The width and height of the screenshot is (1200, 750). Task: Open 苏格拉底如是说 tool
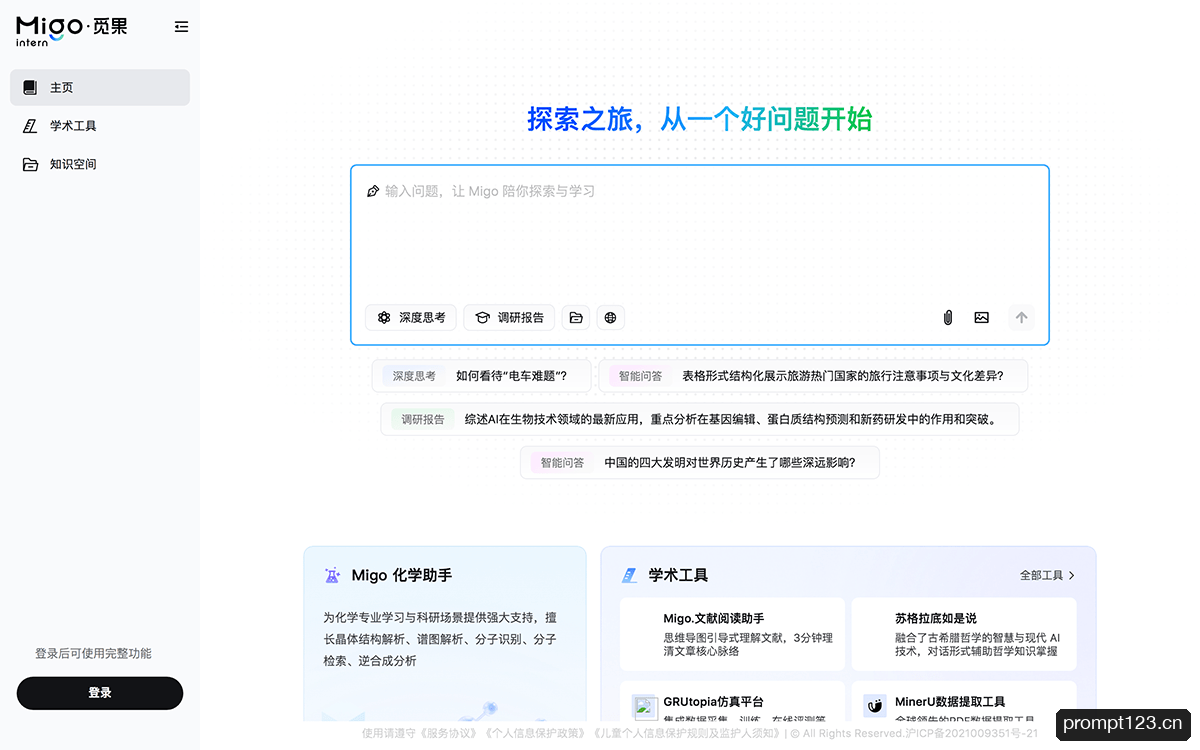964,634
